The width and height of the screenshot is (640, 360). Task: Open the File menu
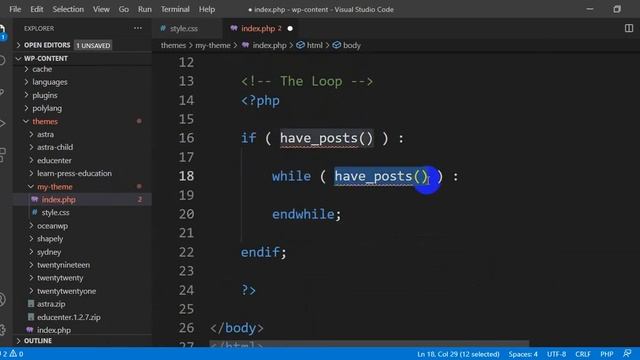pyautogui.click(x=15, y=9)
